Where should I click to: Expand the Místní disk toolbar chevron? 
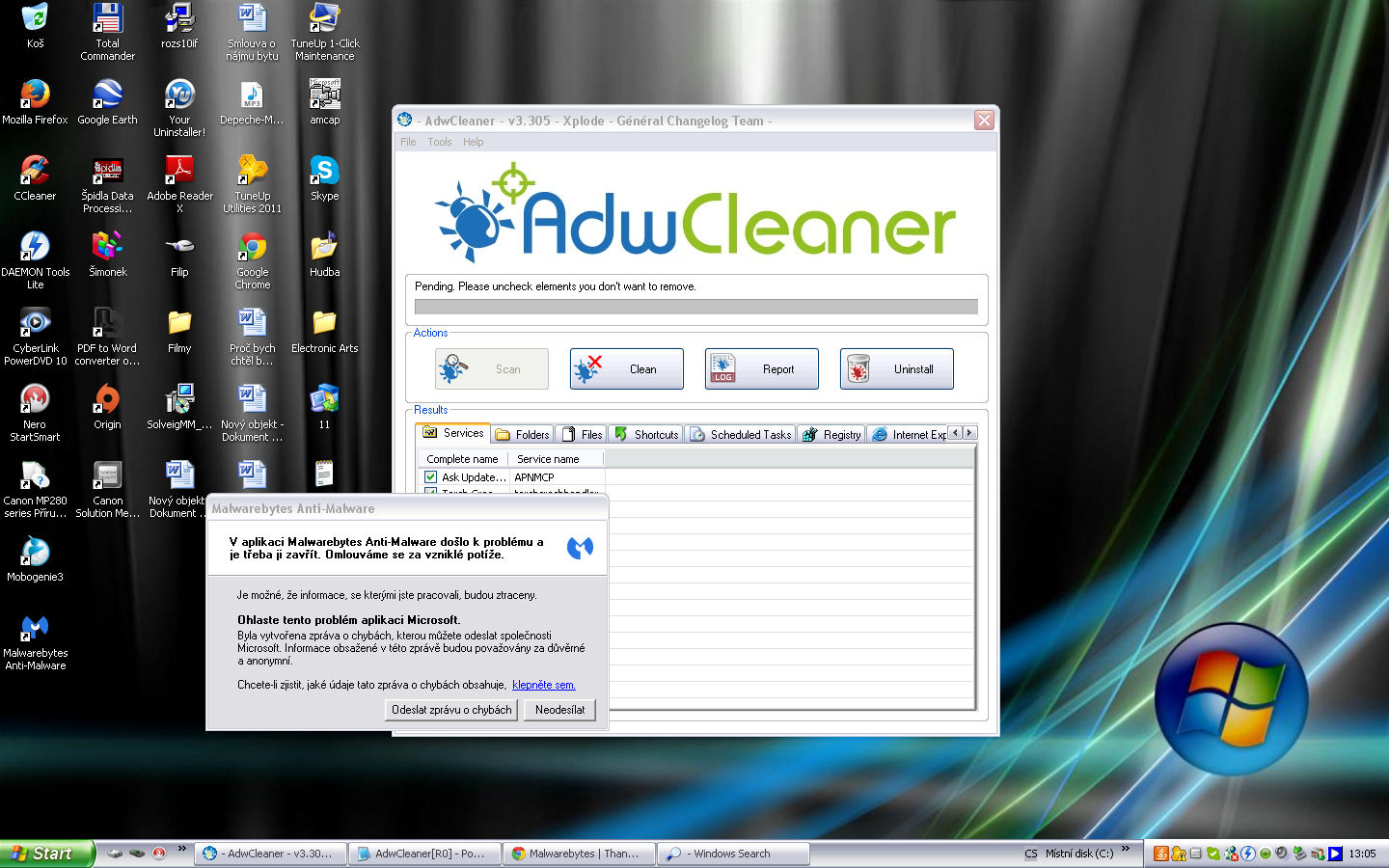click(x=1126, y=850)
